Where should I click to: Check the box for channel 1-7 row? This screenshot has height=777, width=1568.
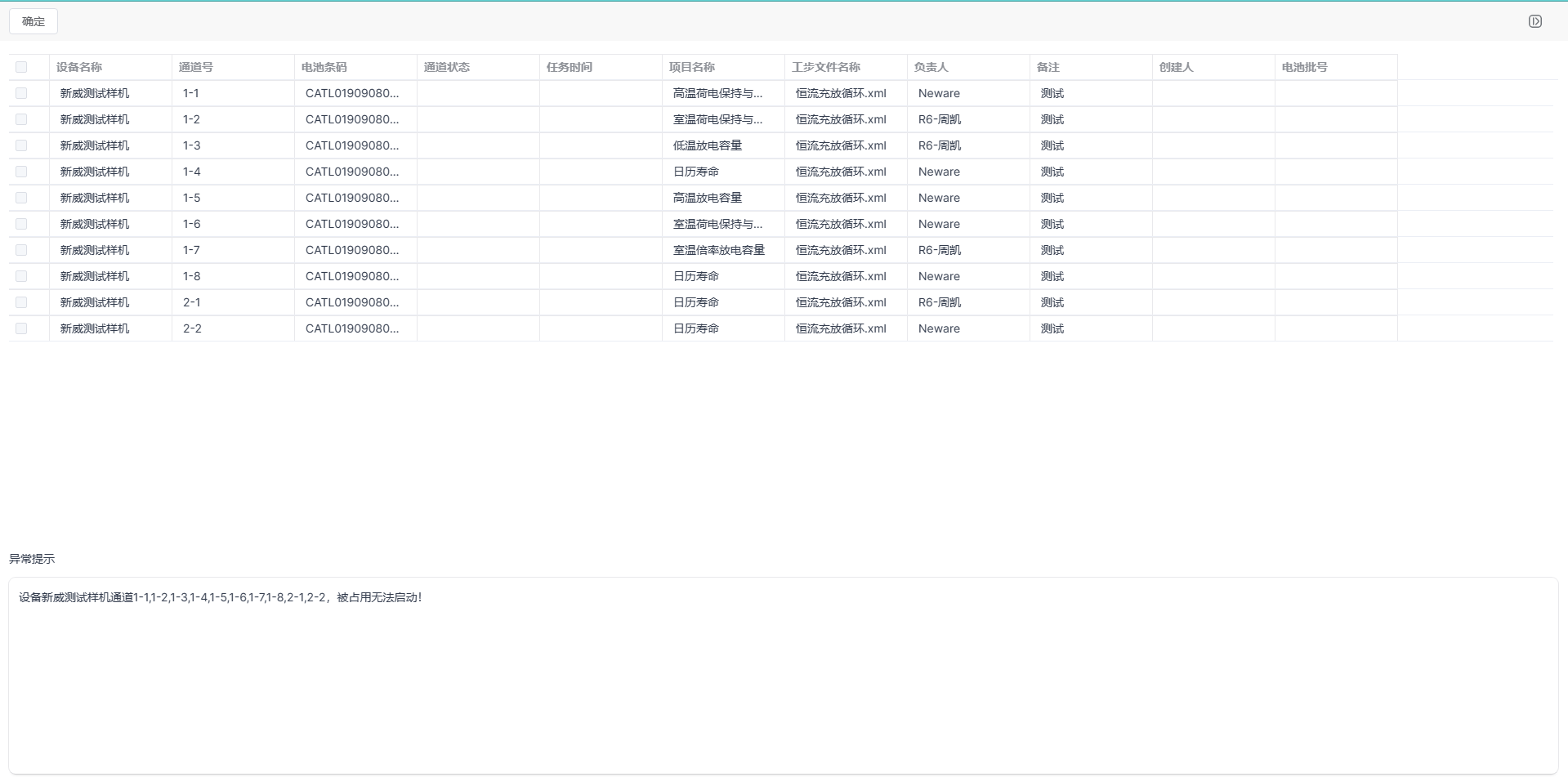[x=21, y=250]
